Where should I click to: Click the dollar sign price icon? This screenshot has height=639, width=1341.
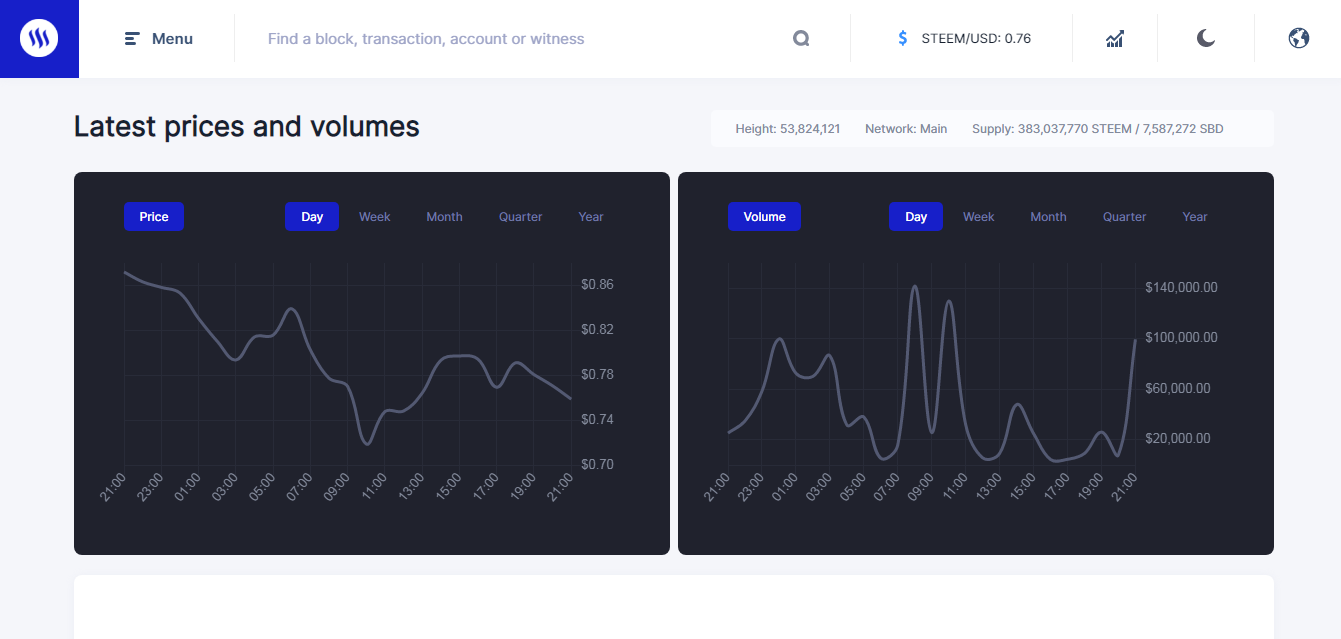point(903,38)
